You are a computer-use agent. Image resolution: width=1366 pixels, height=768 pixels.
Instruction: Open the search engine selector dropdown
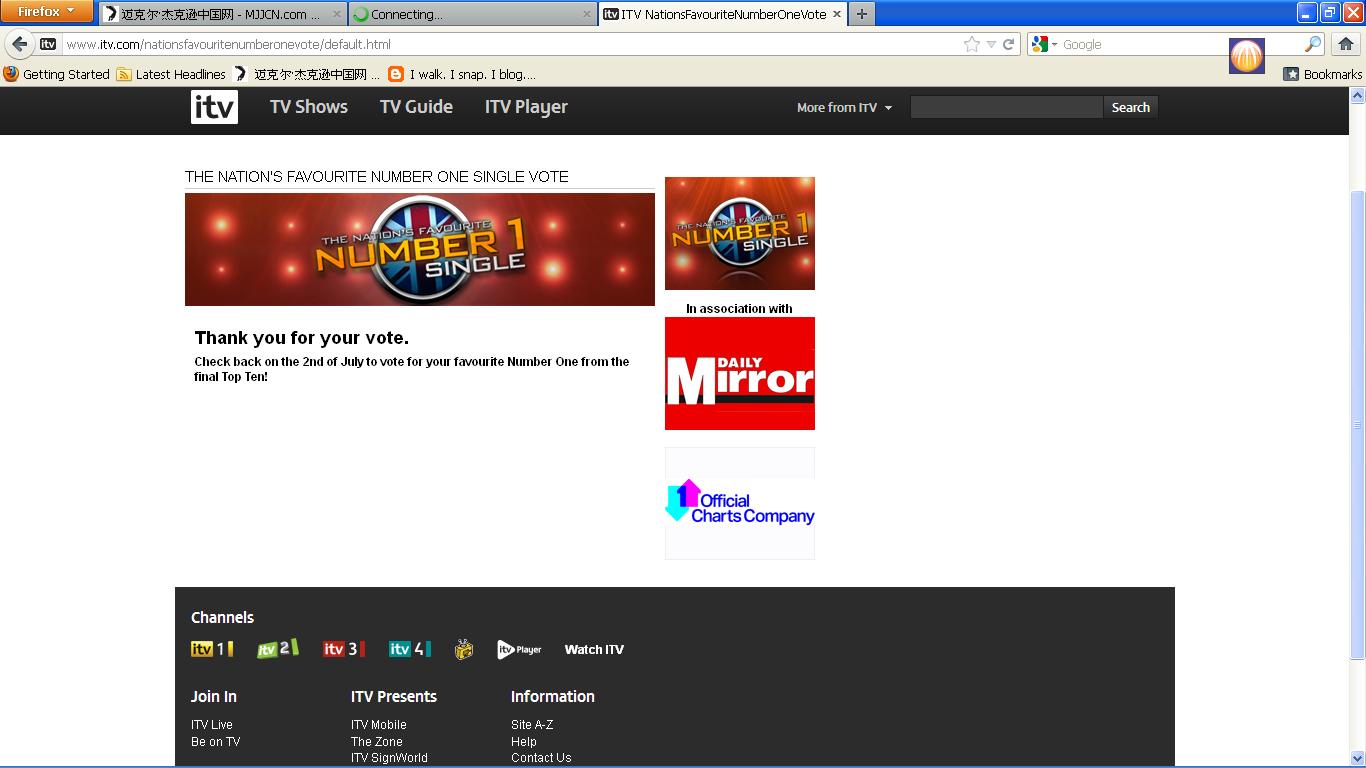pos(1045,44)
